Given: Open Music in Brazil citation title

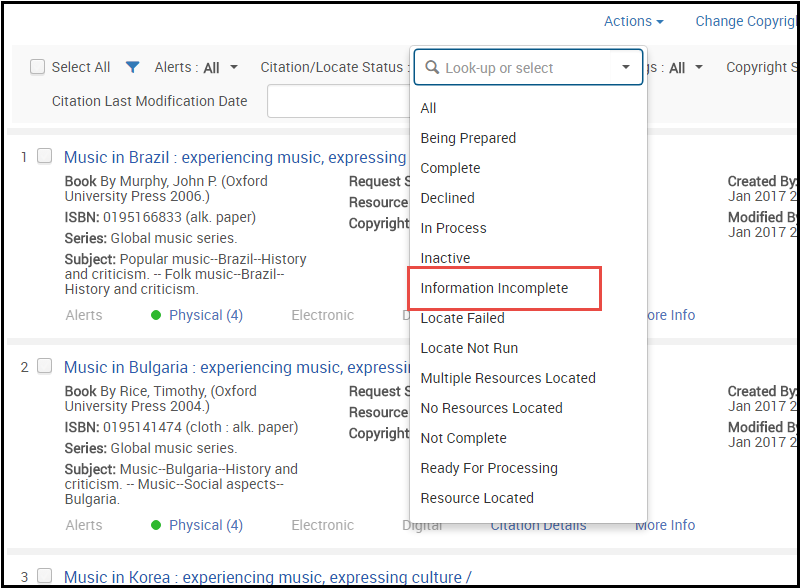Looking at the screenshot, I should tap(235, 158).
